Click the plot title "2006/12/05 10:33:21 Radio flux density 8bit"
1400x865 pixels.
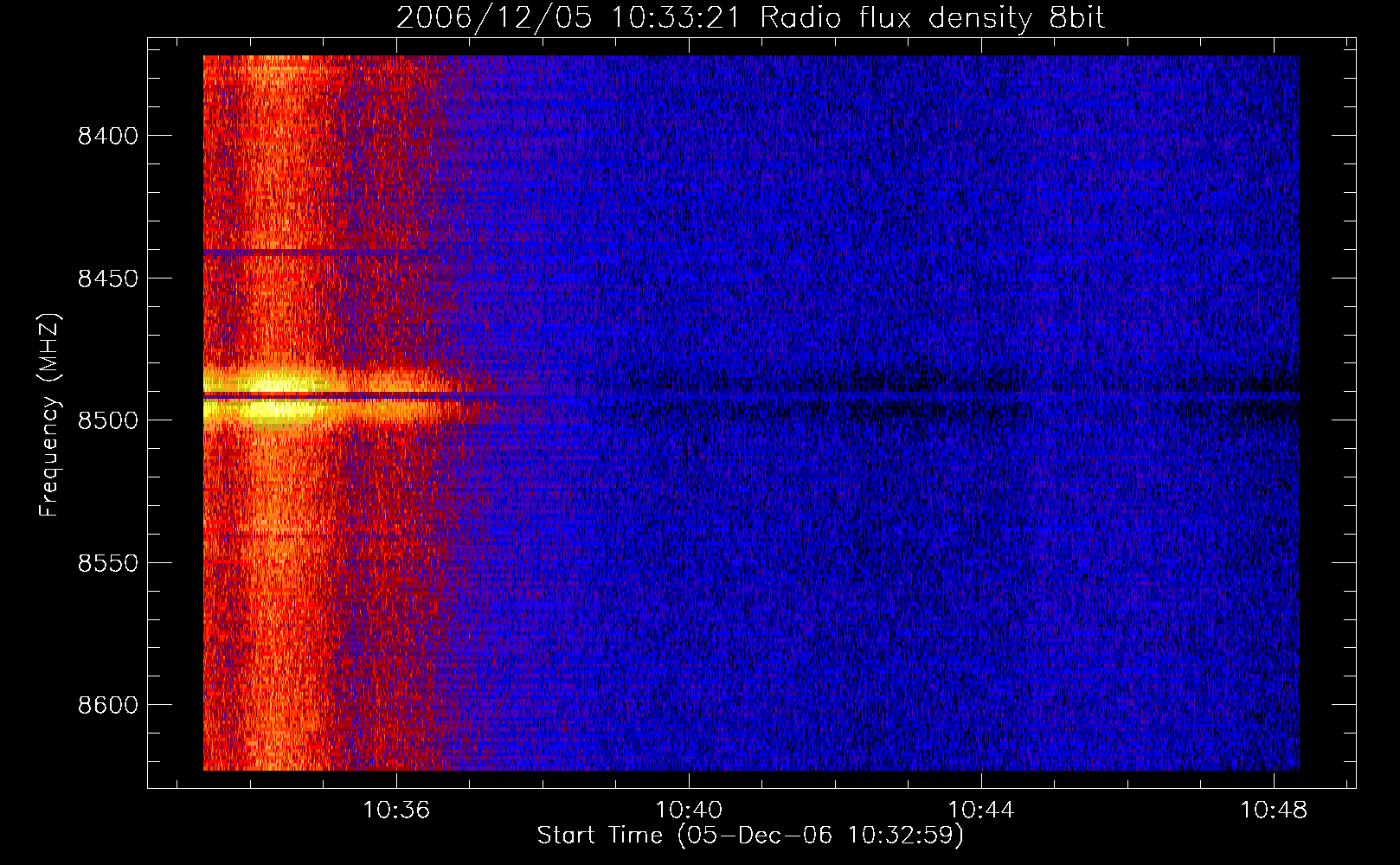[750, 17]
